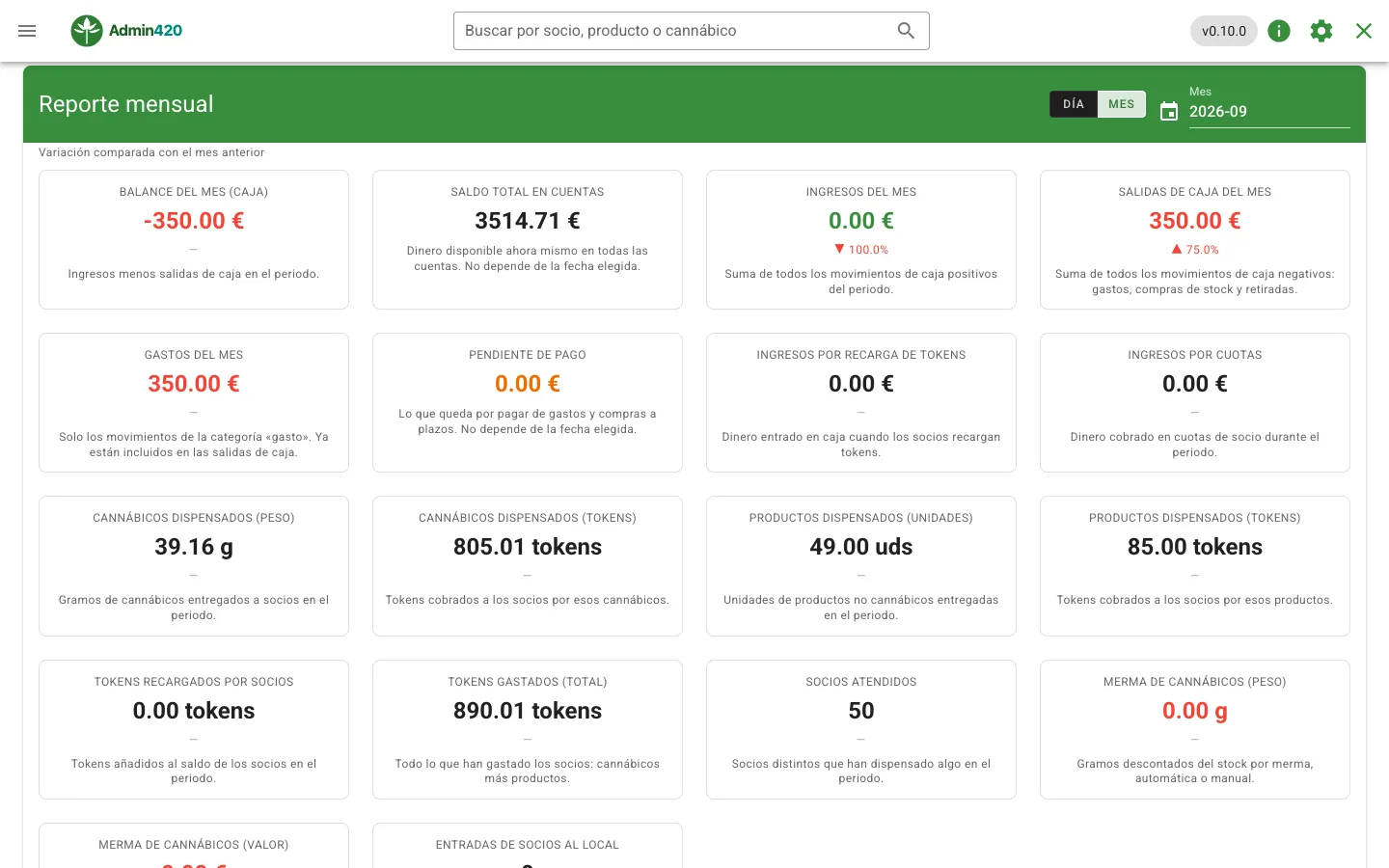Click the Salidas de caja del mes title

pyautogui.click(x=1195, y=192)
